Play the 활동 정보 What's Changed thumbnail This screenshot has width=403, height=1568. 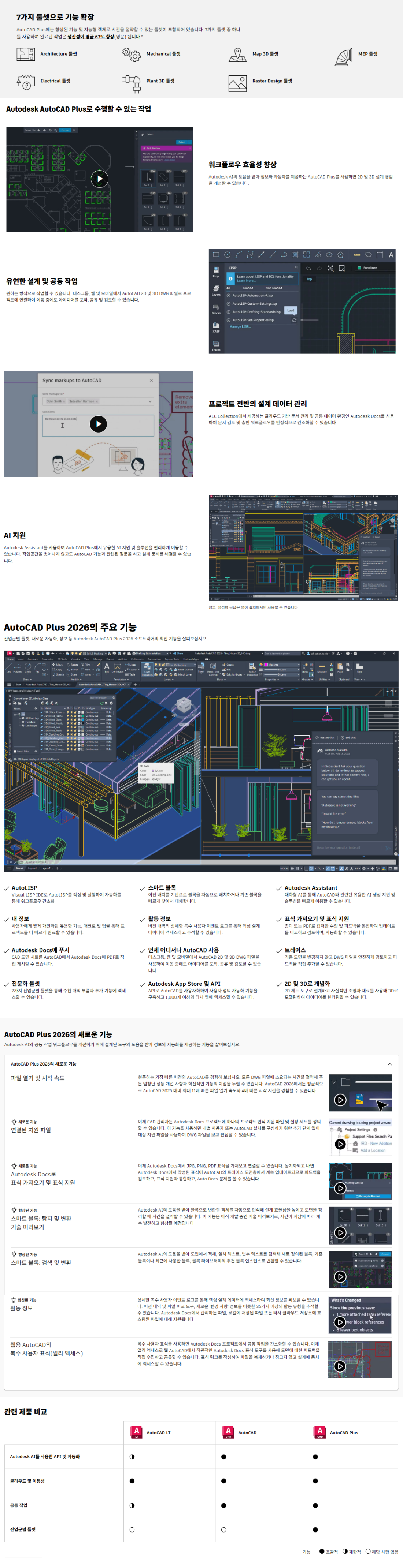click(340, 1321)
